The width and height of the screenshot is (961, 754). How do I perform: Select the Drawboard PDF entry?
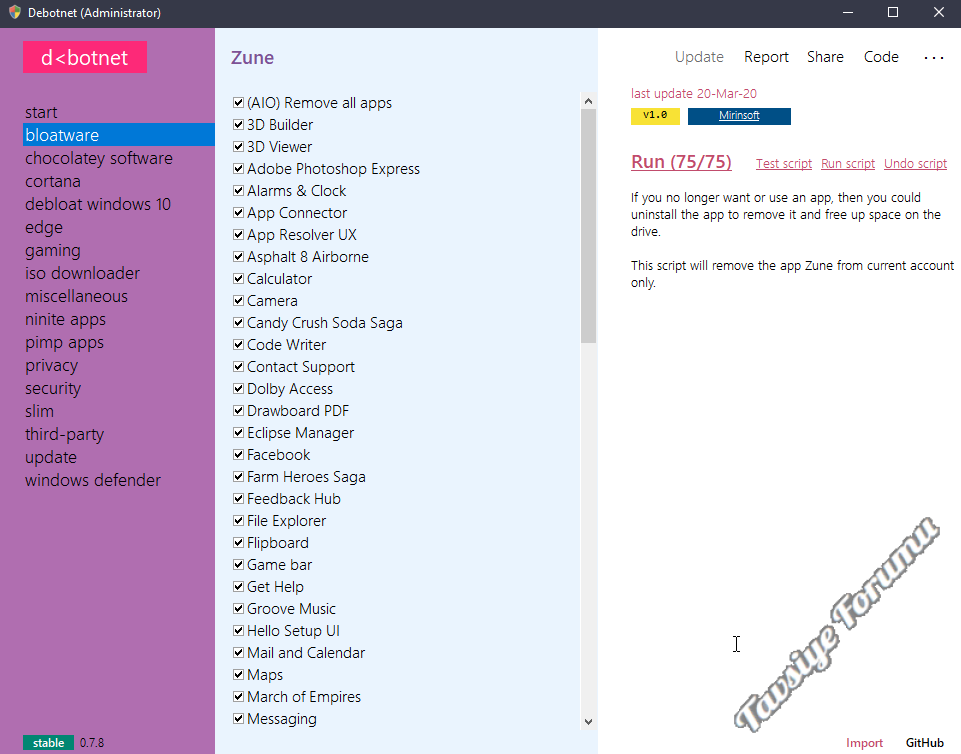(x=298, y=411)
